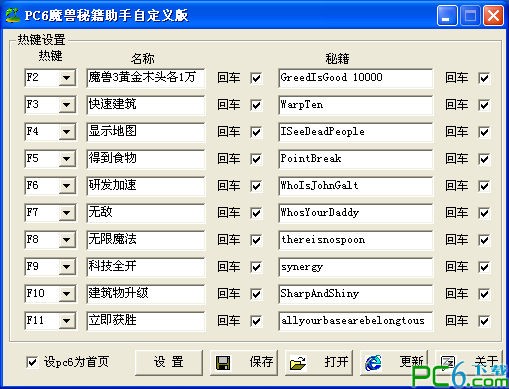The image size is (509, 389).
Task: Toggle name 回车 checkbox in F4 row
Action: click(256, 132)
